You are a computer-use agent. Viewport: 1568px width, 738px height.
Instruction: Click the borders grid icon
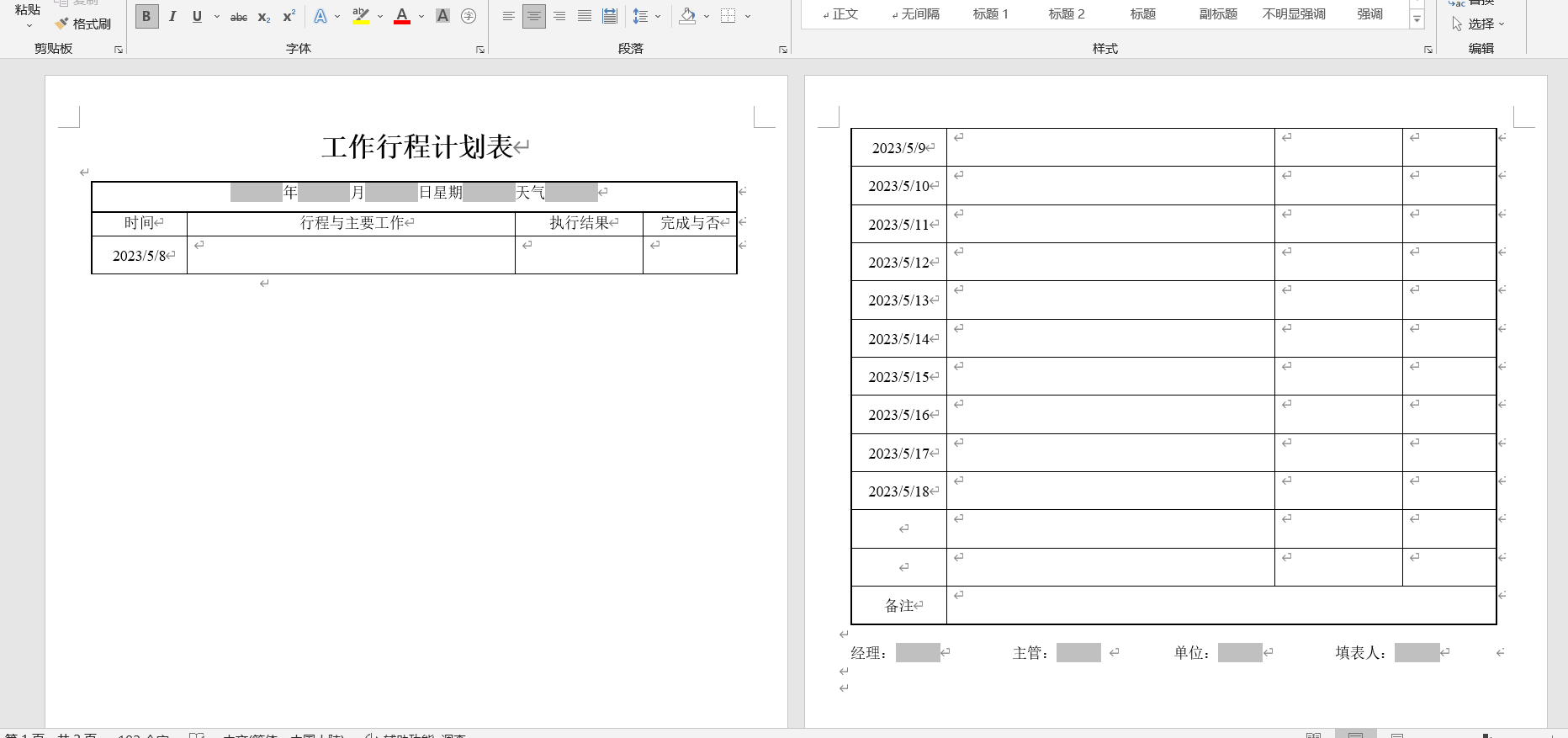(x=728, y=16)
